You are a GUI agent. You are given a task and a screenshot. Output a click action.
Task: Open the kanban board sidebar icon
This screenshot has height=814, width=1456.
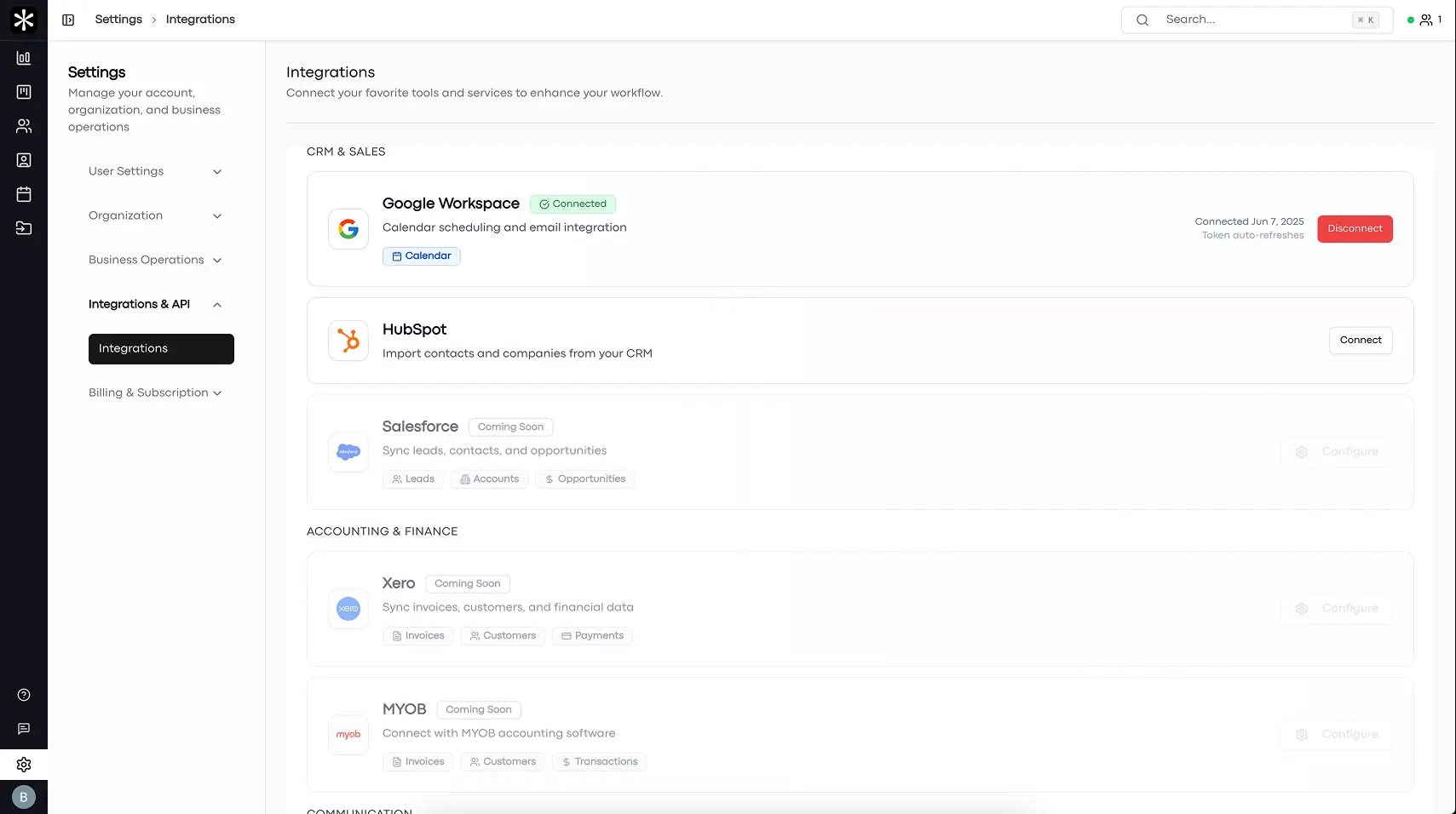click(24, 92)
